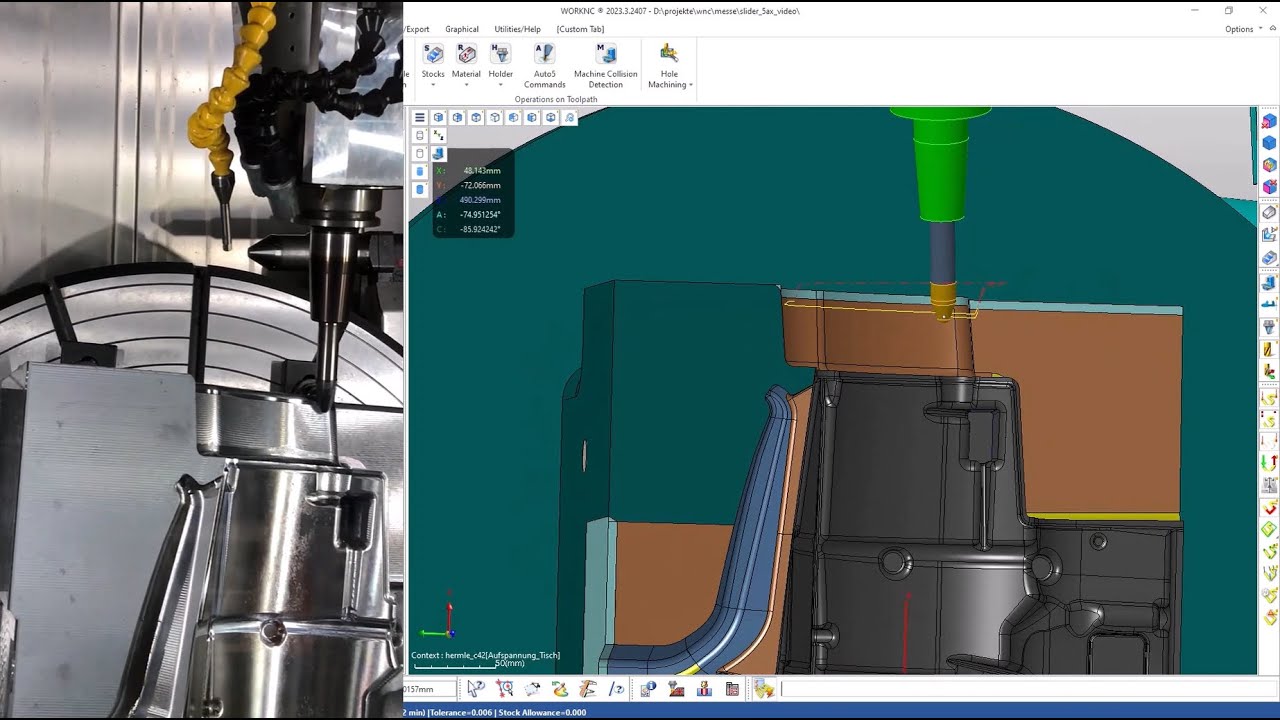Image resolution: width=1280 pixels, height=720 pixels.
Task: Open the blue info icon in bottom toolbar
Action: point(648,688)
